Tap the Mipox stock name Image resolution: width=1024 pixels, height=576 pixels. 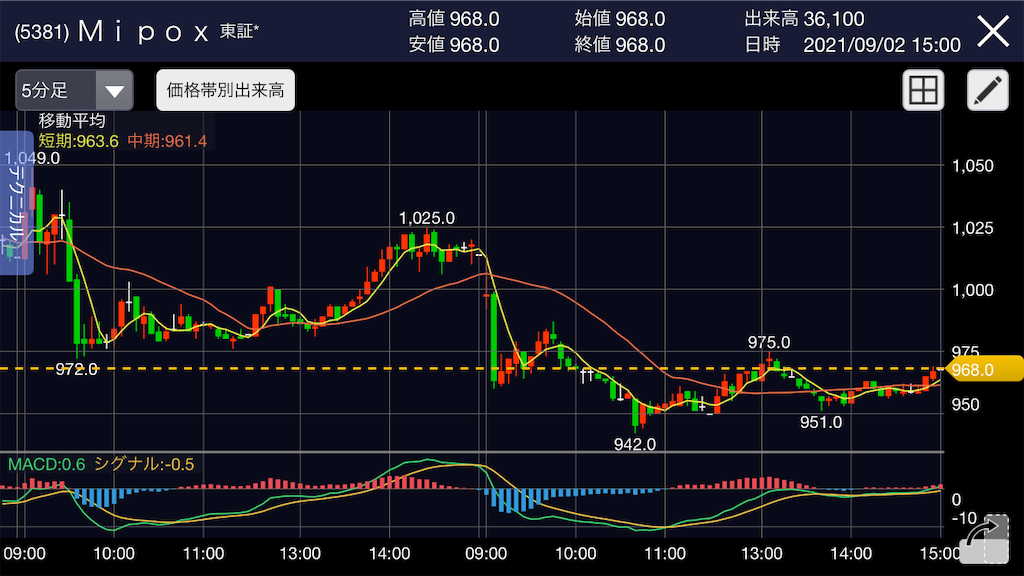(x=143, y=31)
